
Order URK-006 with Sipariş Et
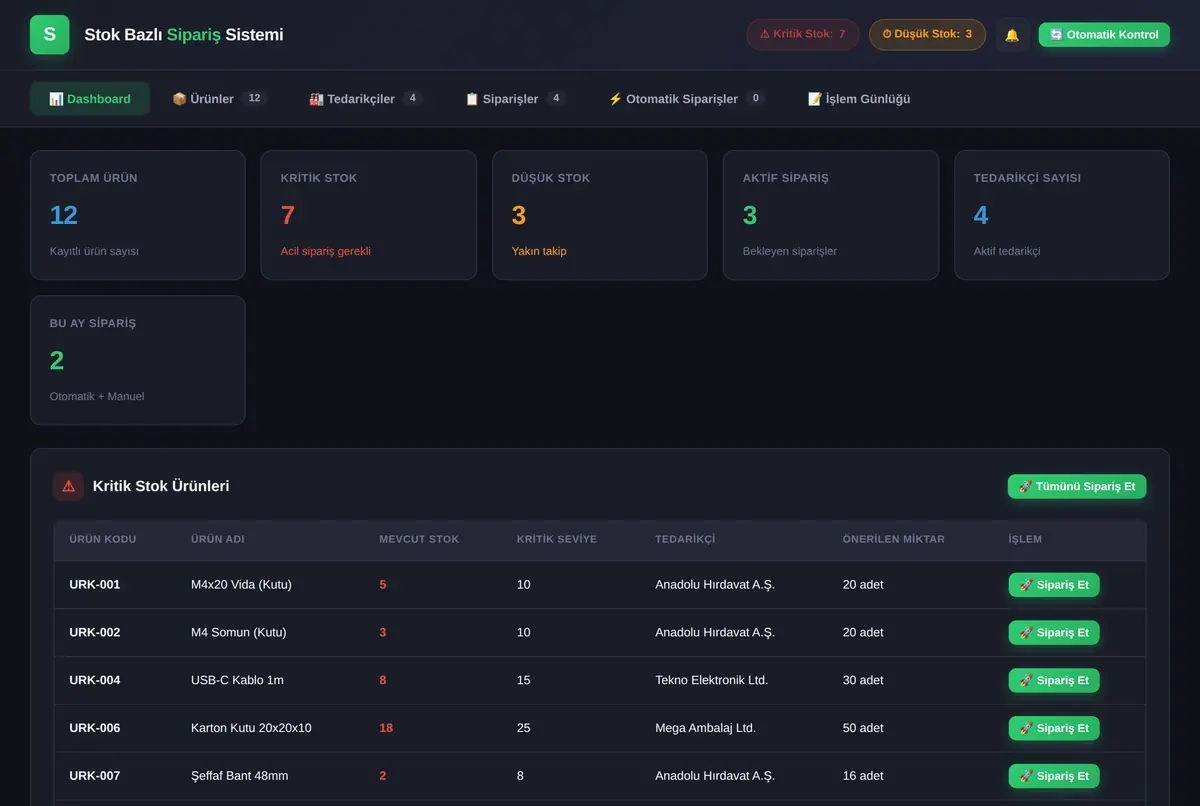(1054, 729)
